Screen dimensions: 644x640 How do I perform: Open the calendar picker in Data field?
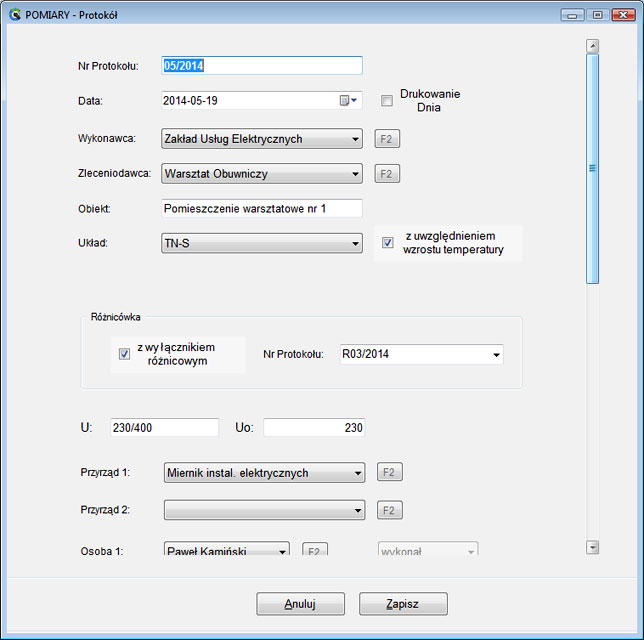pos(348,100)
